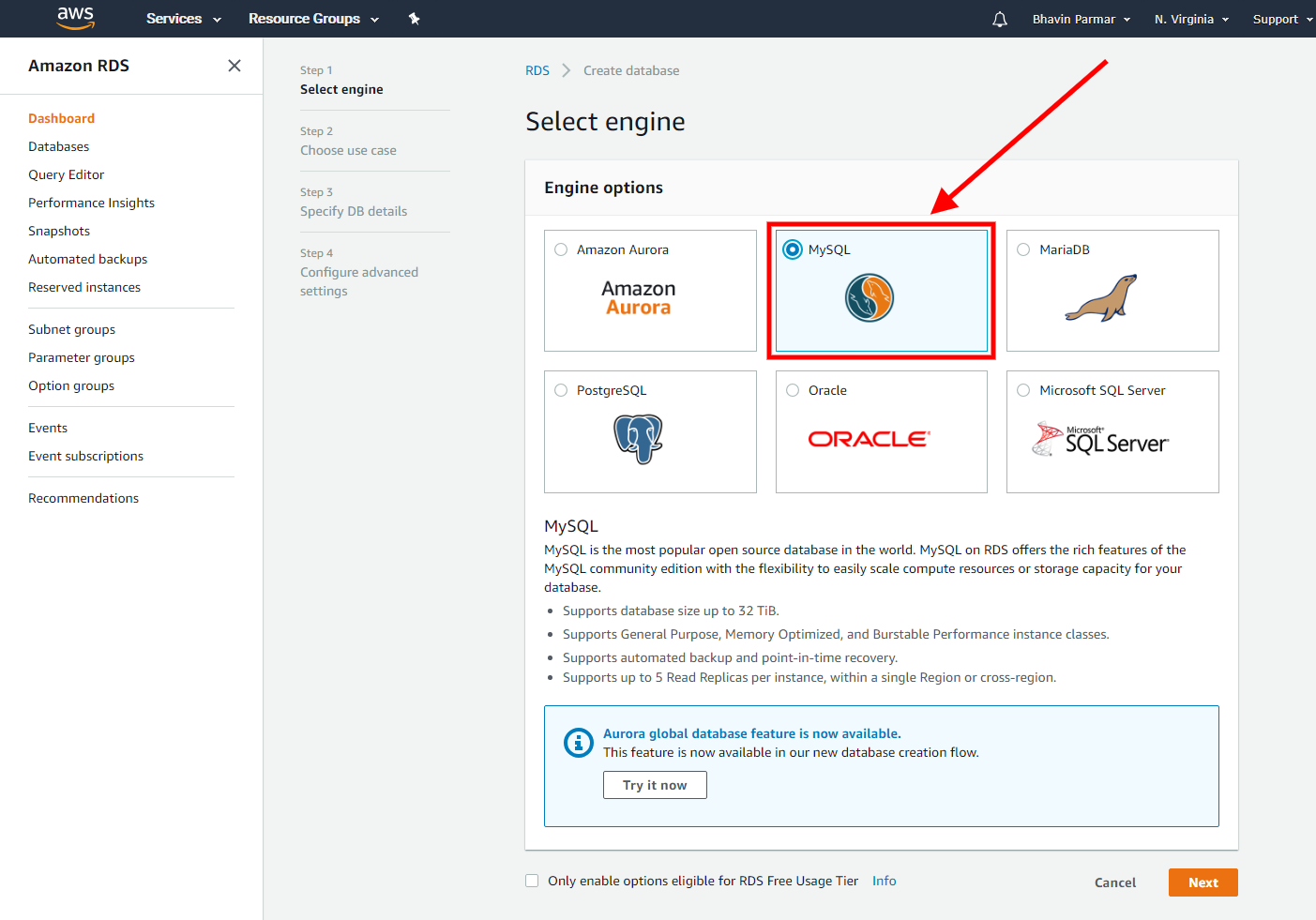Image resolution: width=1316 pixels, height=920 pixels.
Task: Open Query Editor in sidebar
Action: click(67, 174)
